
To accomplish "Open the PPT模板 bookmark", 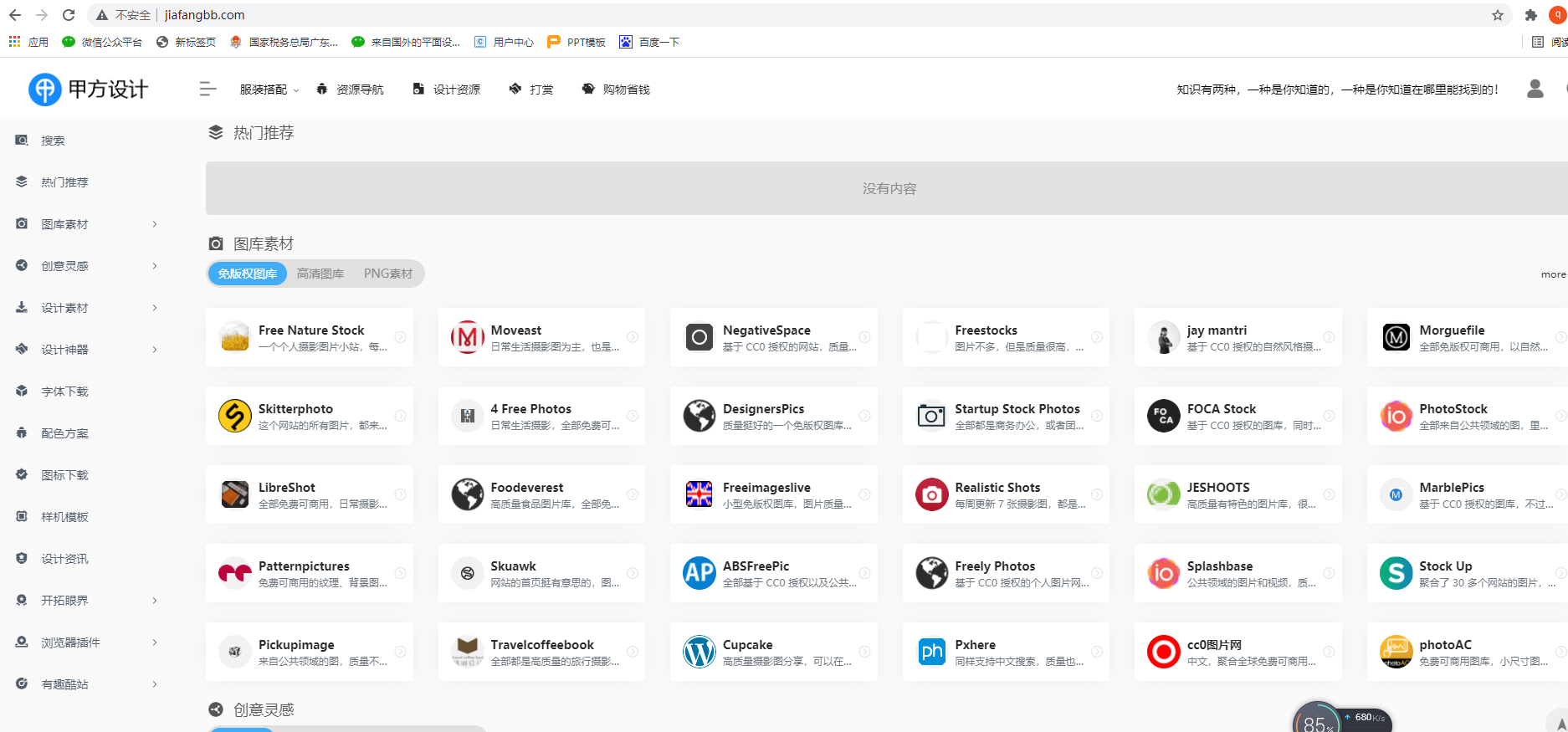I will (x=576, y=42).
